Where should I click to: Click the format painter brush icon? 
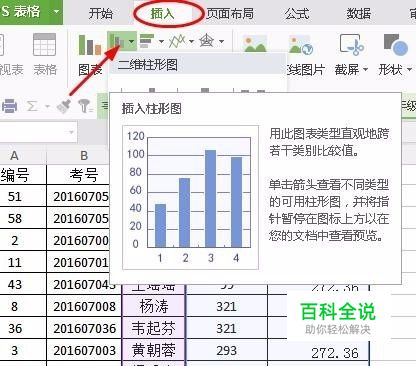pyautogui.click(x=63, y=106)
